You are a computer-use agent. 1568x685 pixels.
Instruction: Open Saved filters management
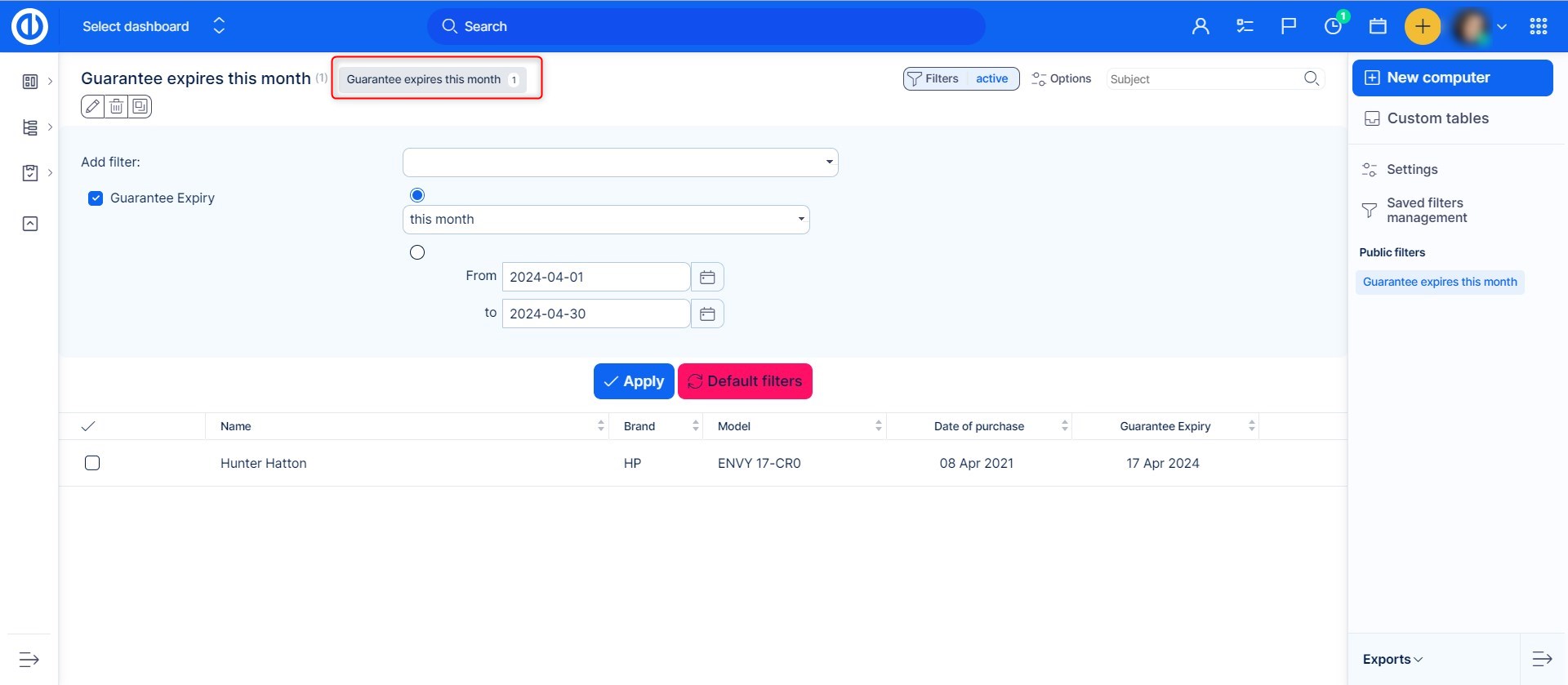pyautogui.click(x=1426, y=211)
